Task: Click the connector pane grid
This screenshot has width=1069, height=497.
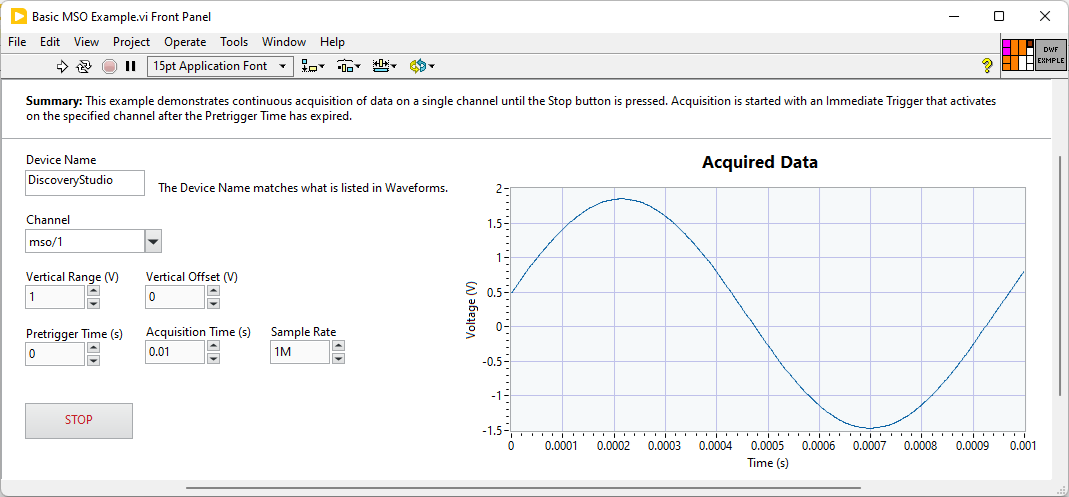Action: (1017, 54)
